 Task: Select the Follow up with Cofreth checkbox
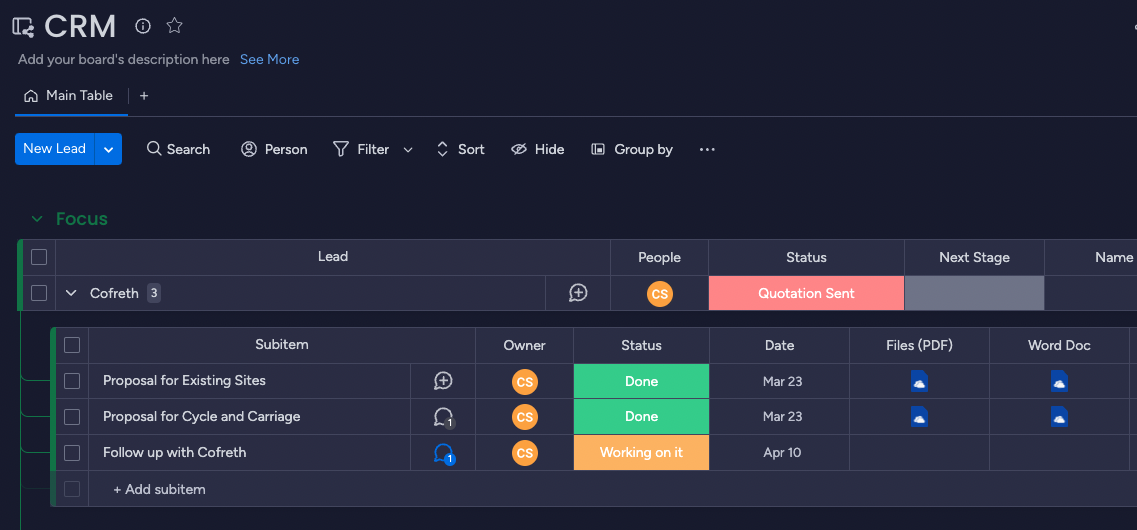pyautogui.click(x=72, y=453)
